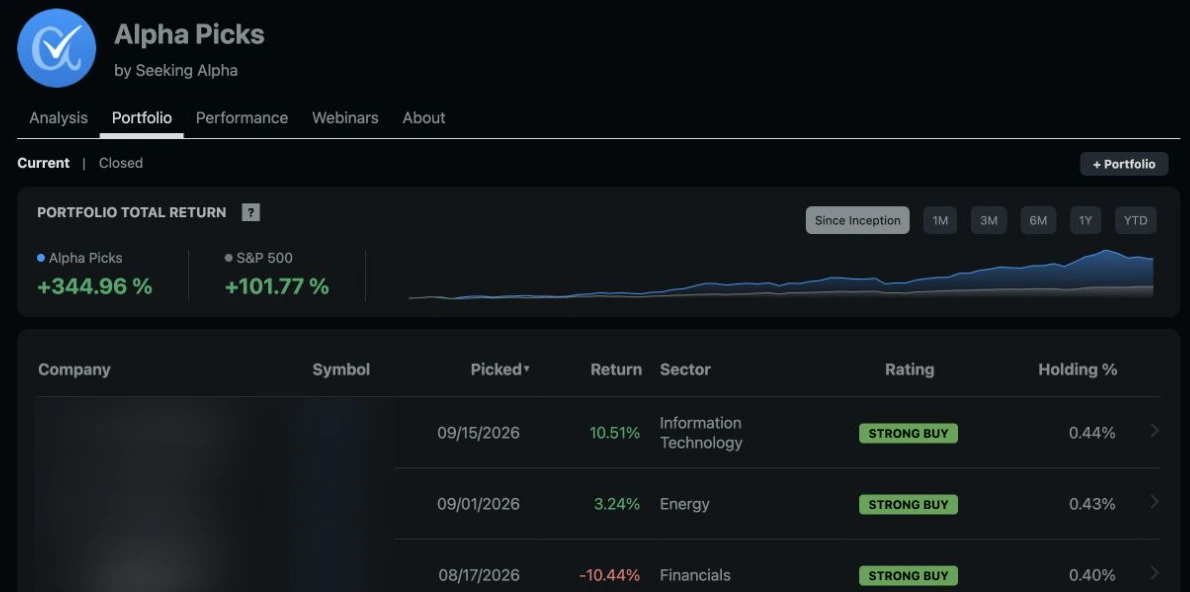Sort table by Holding % header
1190x592 pixels.
coord(1078,370)
